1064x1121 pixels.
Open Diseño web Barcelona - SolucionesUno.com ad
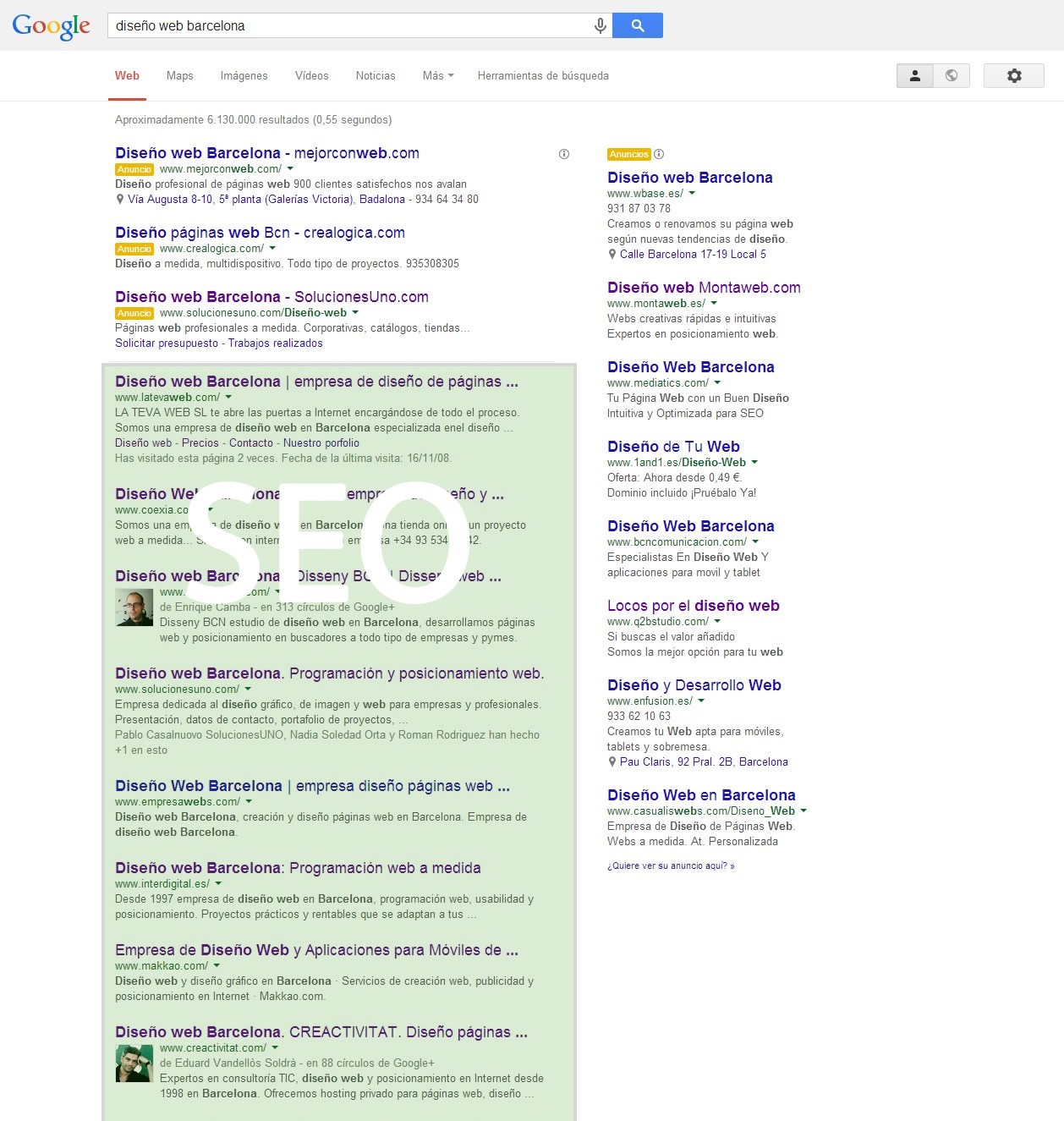(x=271, y=297)
